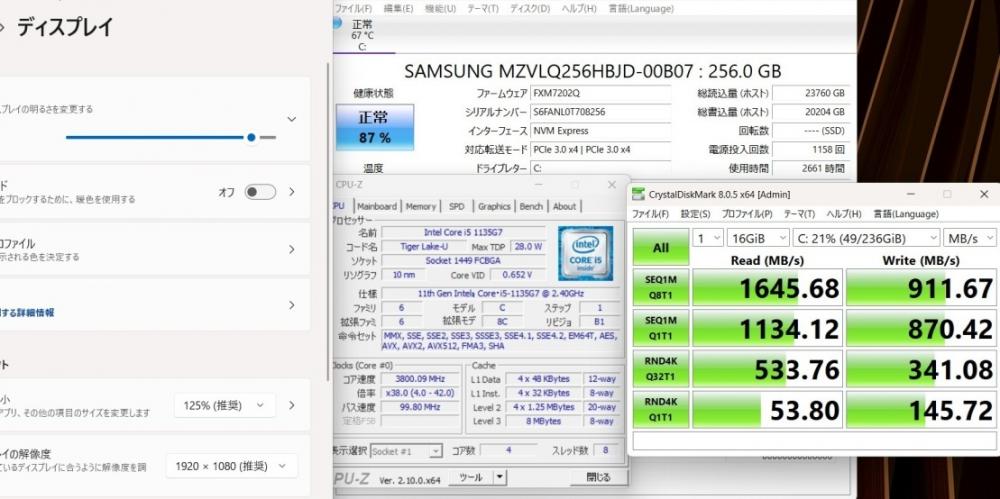
Task: Open ディスク(D) menu in CrystalDiskInfo
Action: (x=529, y=9)
